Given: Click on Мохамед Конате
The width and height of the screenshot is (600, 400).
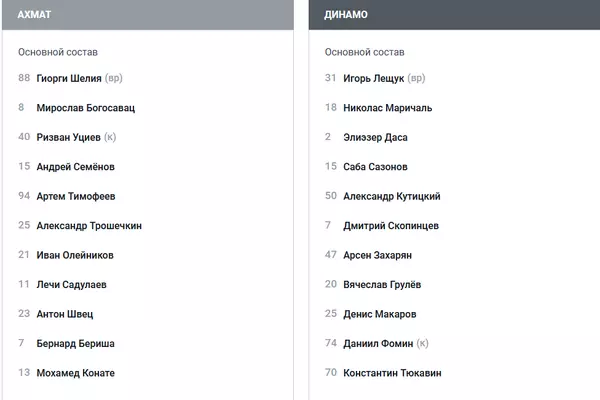Looking at the screenshot, I should click(75, 373).
